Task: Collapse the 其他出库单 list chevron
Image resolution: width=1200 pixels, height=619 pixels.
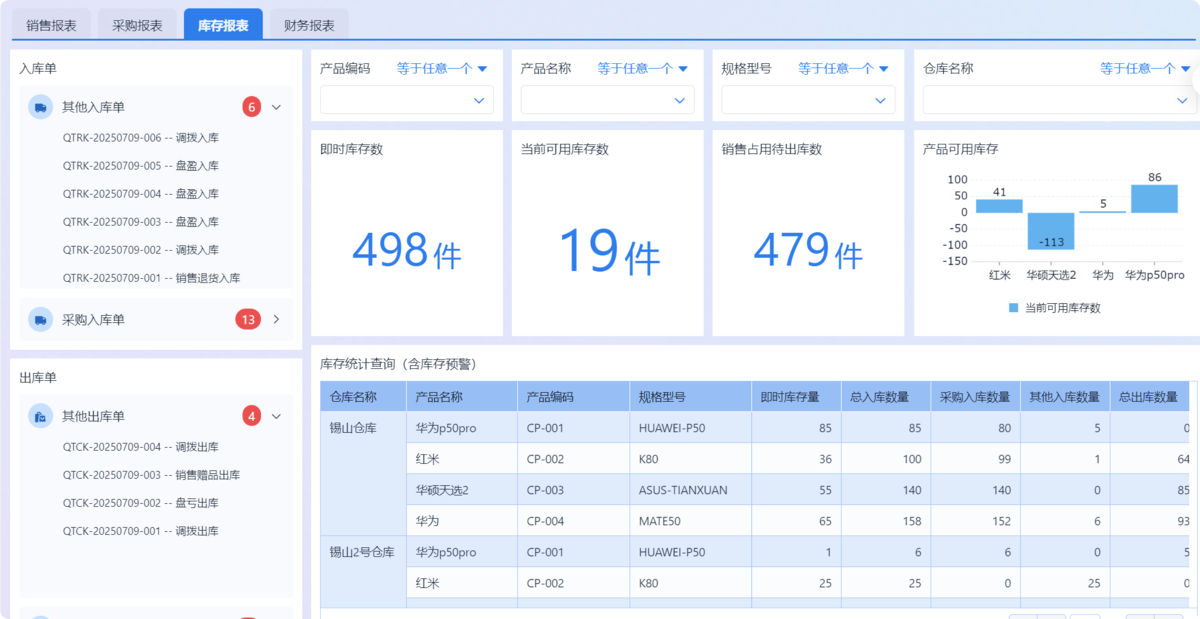Action: (277, 416)
